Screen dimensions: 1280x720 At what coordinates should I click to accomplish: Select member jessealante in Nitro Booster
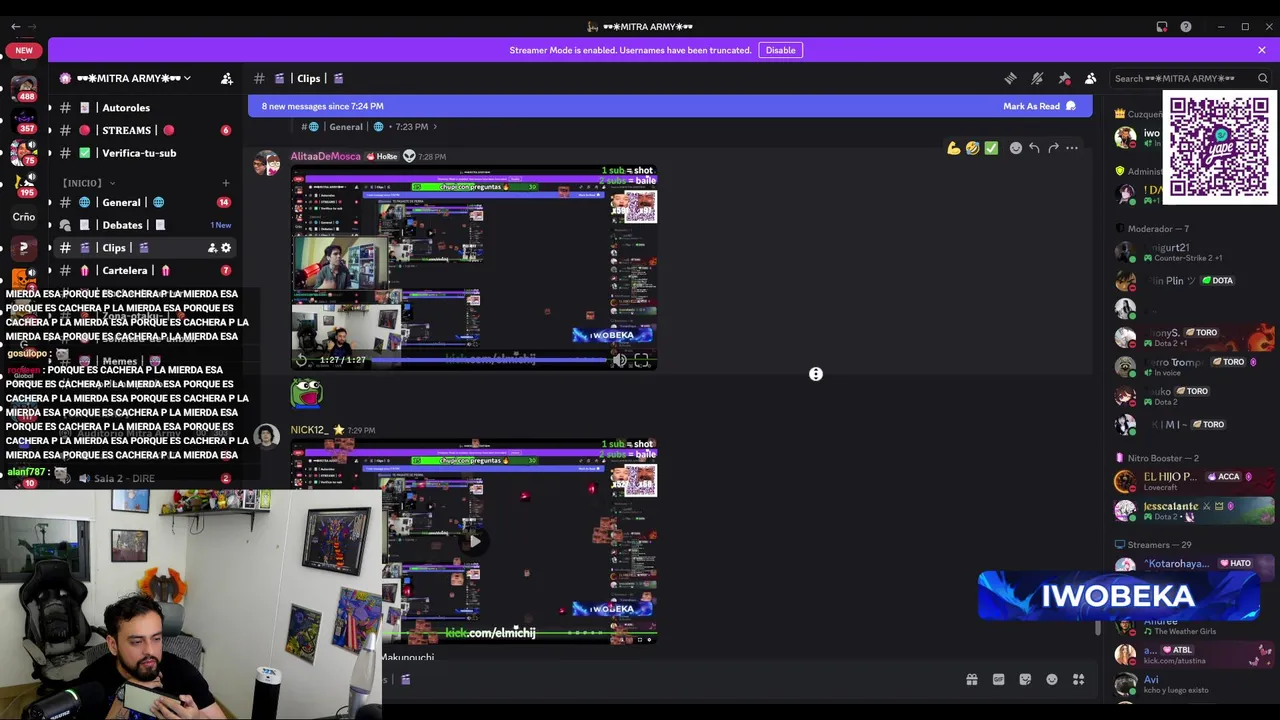click(x=1193, y=511)
